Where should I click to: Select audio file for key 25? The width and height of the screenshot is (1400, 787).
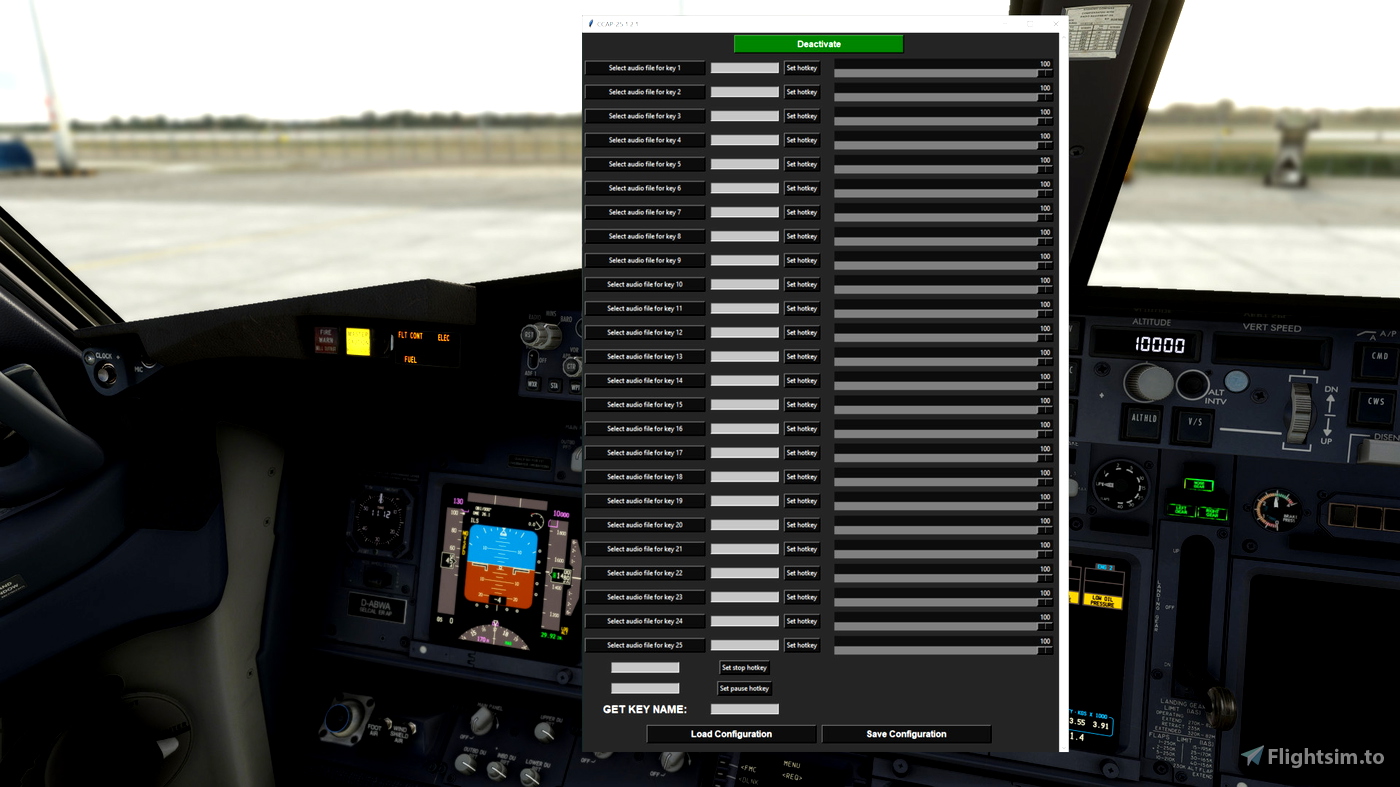point(645,645)
